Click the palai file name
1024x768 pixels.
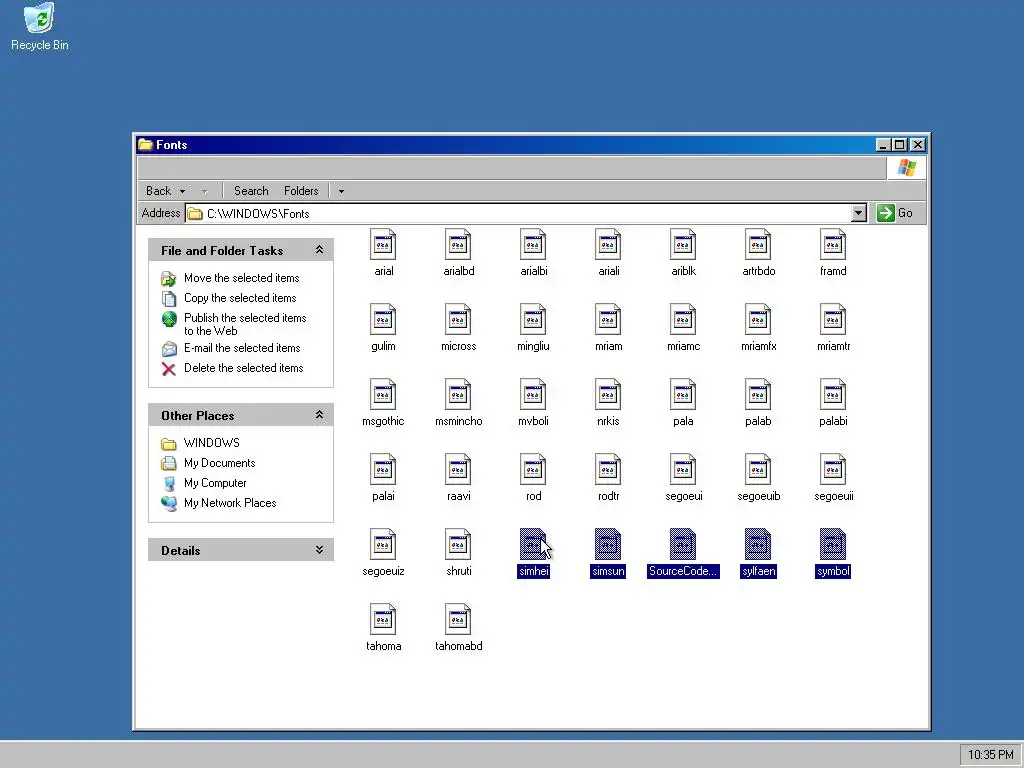[x=383, y=496]
